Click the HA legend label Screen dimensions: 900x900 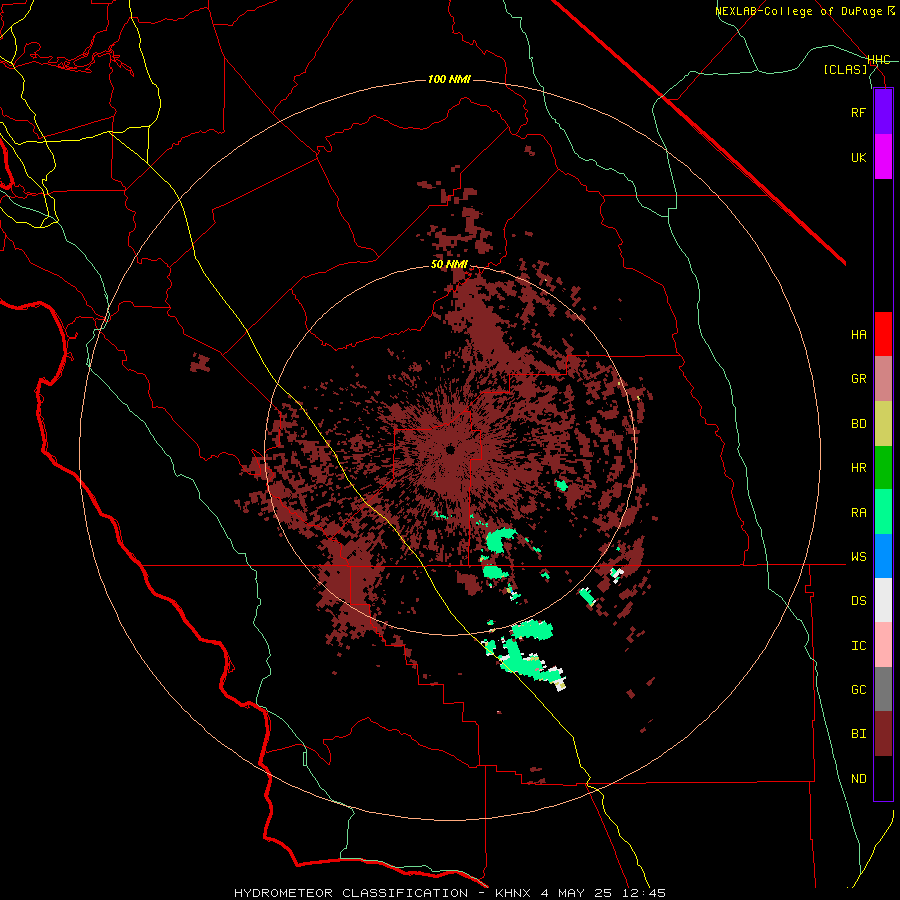[858, 335]
